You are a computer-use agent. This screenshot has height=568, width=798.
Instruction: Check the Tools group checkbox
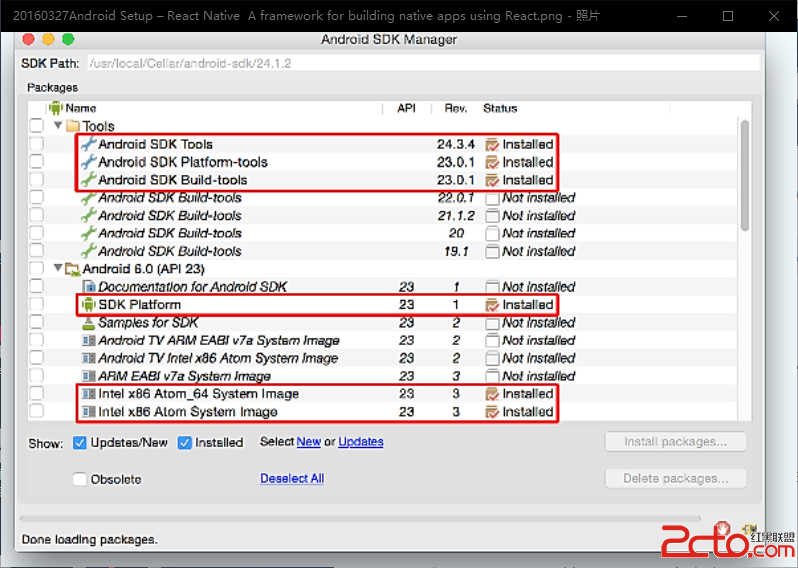tap(37, 126)
